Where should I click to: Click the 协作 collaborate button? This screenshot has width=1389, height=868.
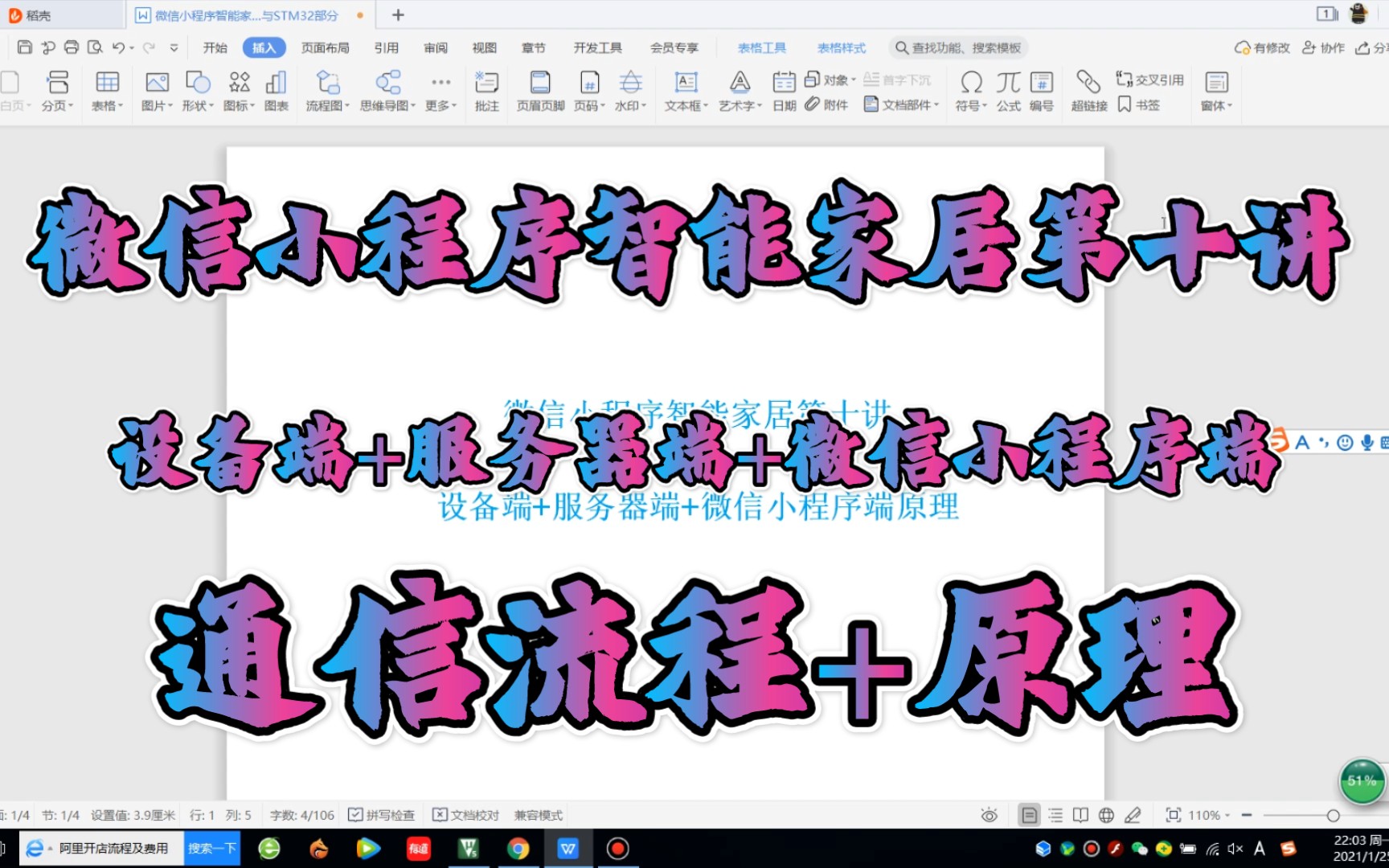[1323, 47]
